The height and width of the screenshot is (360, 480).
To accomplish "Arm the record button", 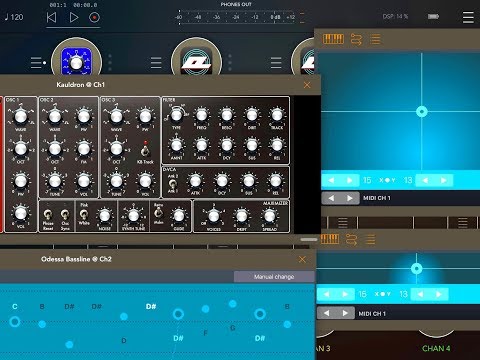I will coord(94,17).
